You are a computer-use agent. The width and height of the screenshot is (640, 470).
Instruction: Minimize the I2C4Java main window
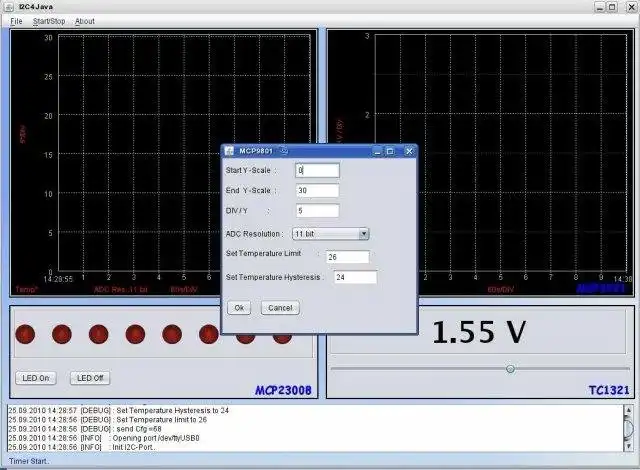599,7
